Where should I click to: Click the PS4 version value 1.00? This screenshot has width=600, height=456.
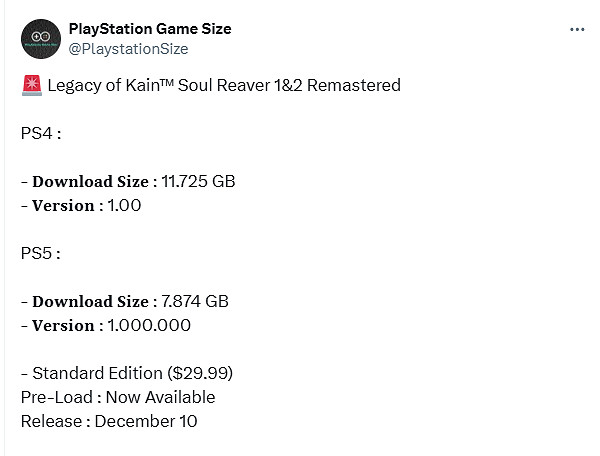(122, 205)
